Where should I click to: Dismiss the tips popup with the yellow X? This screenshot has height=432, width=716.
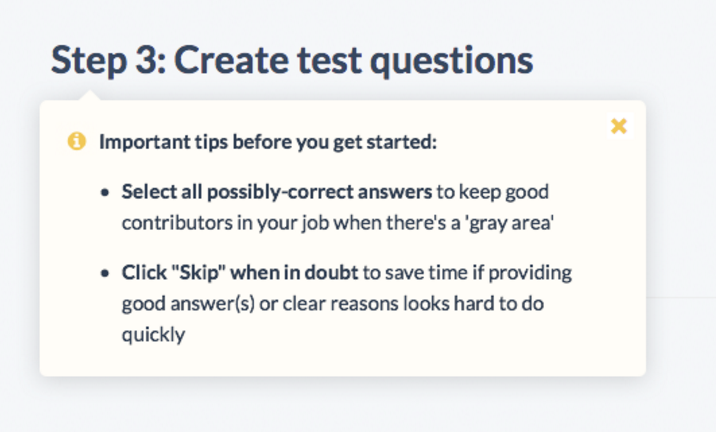(x=619, y=126)
